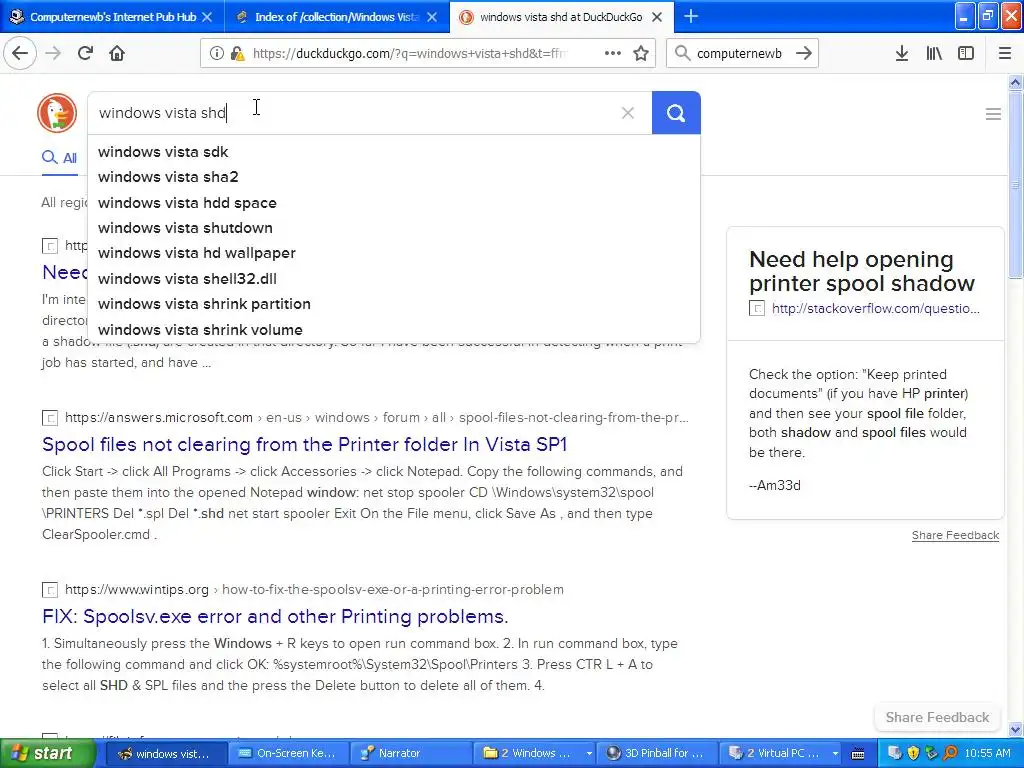Click the keyboard icon in taskbar
This screenshot has width=1024, height=768.
pyautogui.click(x=858, y=754)
